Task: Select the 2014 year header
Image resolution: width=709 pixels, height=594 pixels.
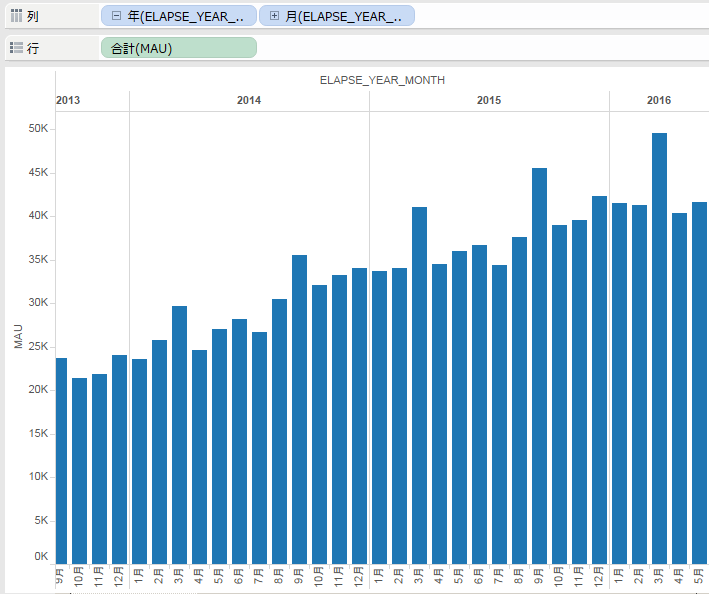Action: point(249,100)
